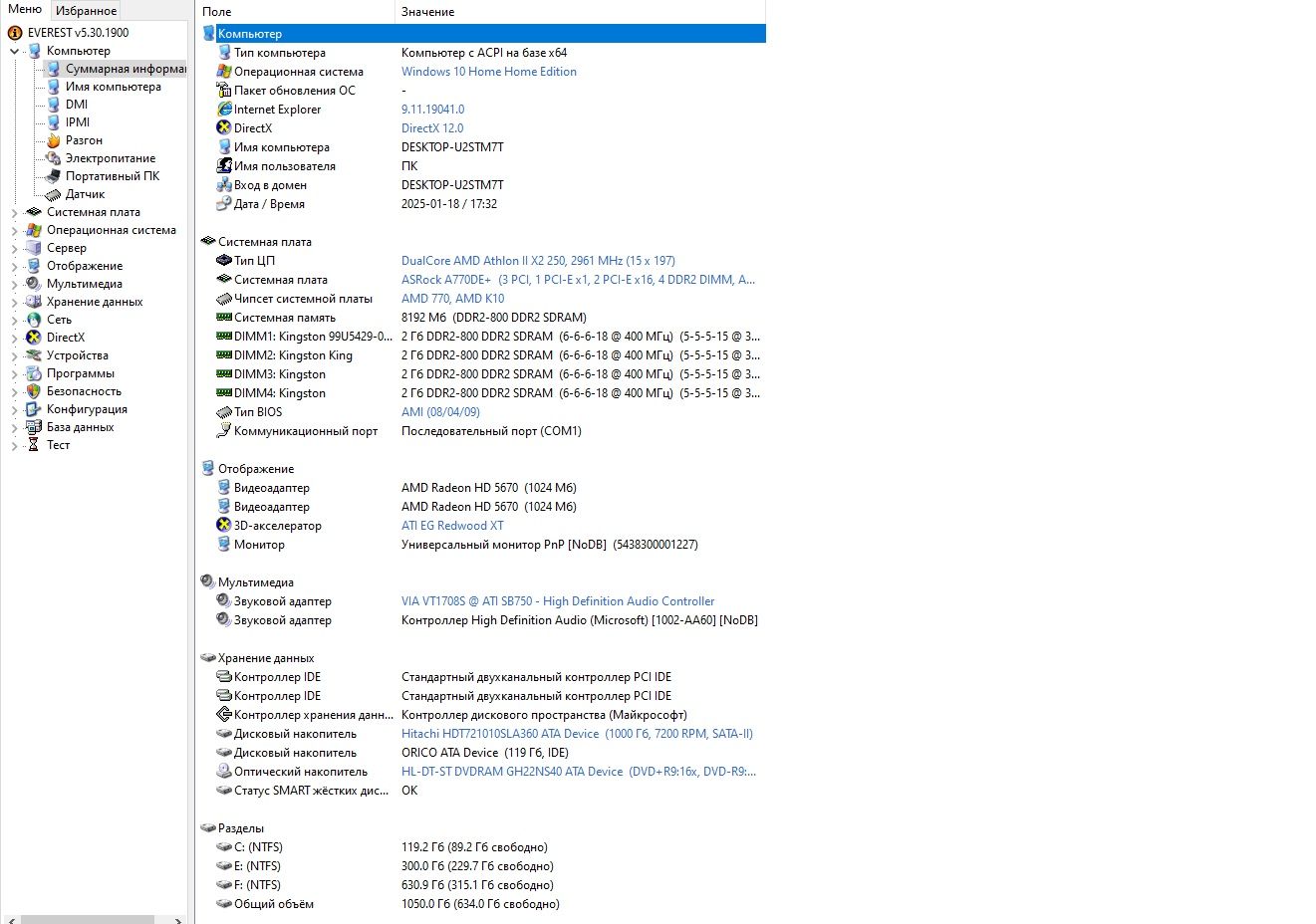
Task: Open the AMD 770, AMD K10 chipset link
Action: tap(453, 299)
